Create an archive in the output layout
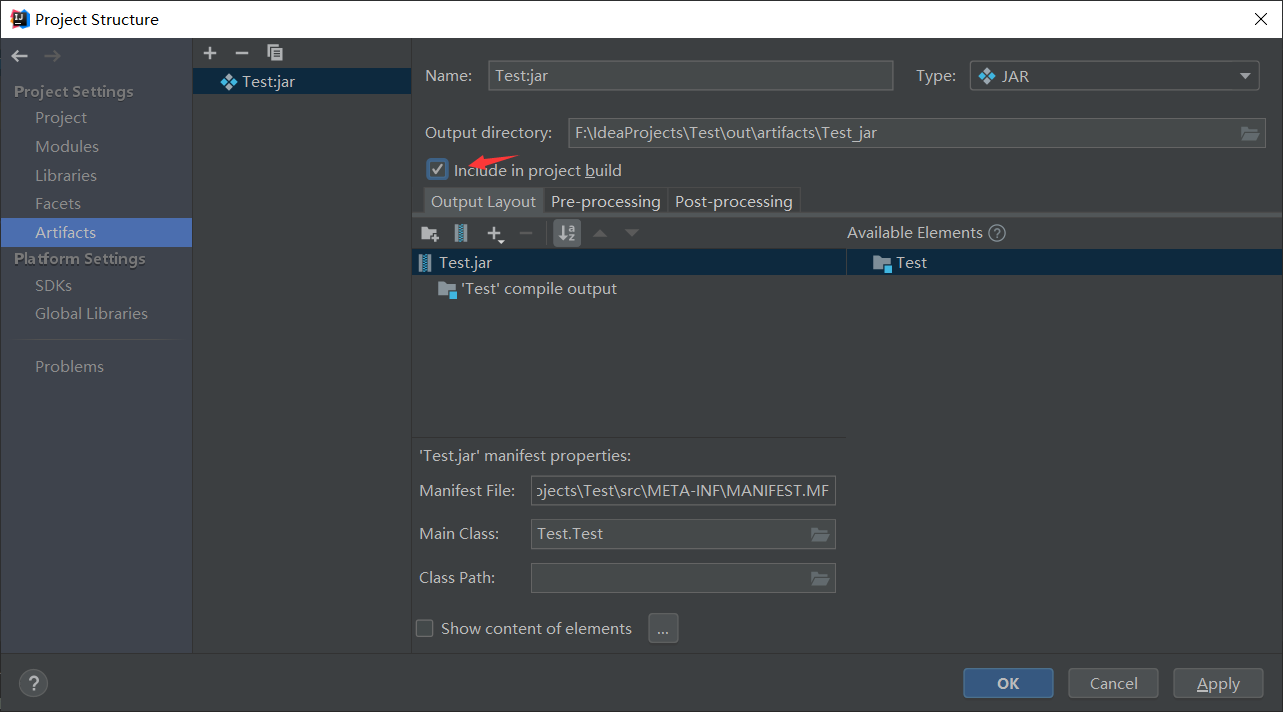This screenshot has width=1283, height=712. (461, 233)
